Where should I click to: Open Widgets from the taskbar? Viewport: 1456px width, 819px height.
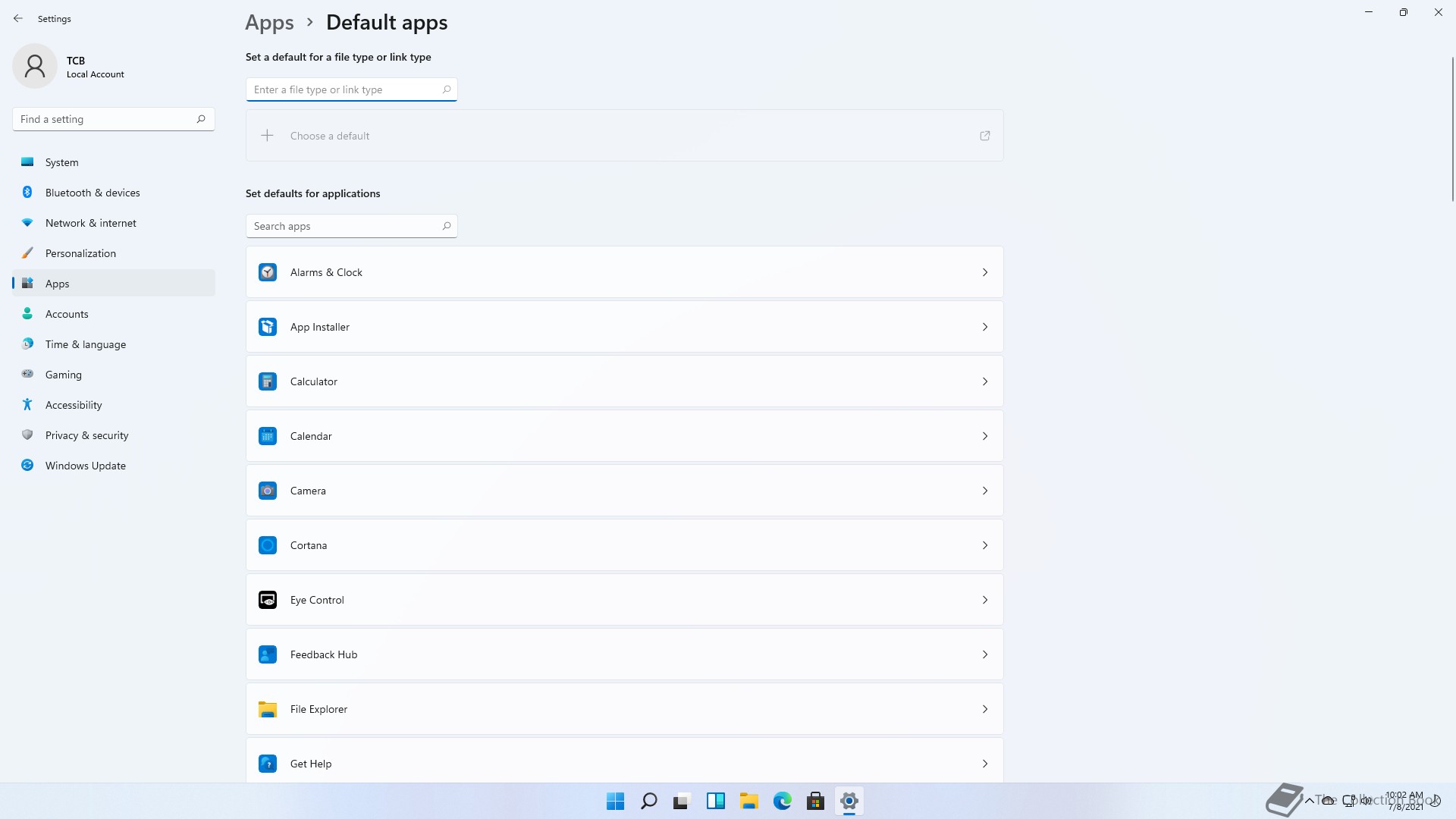715,801
